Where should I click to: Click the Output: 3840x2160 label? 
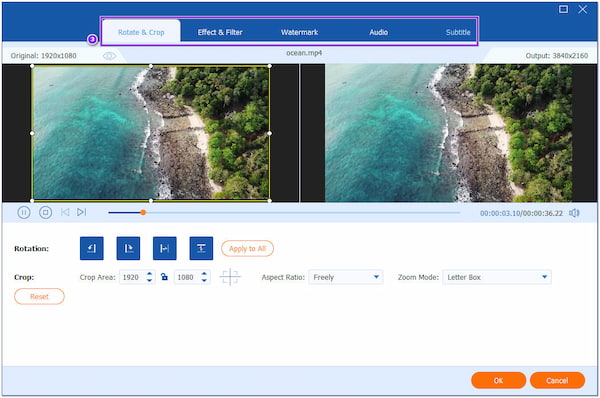click(556, 55)
